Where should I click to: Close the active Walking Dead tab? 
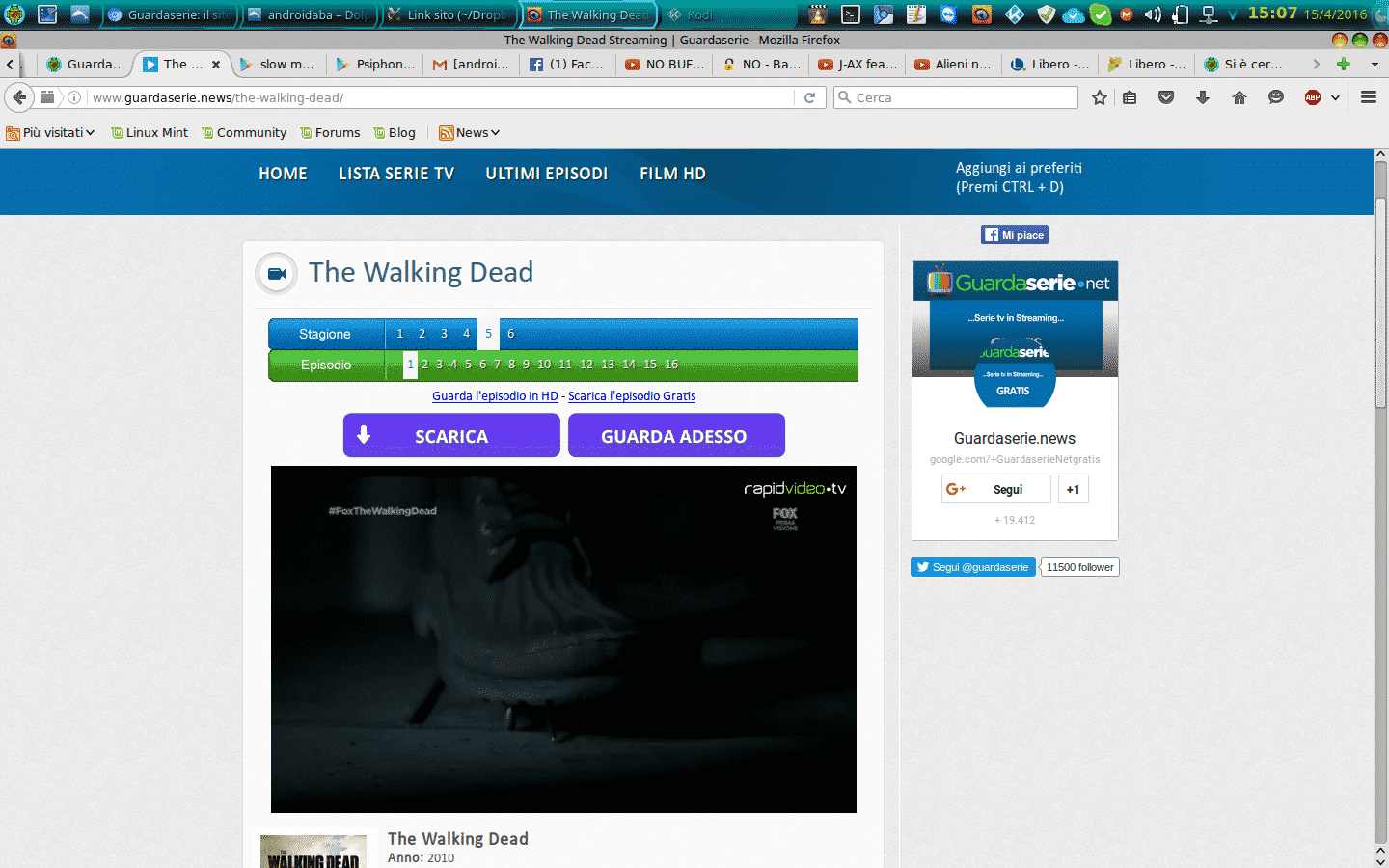[216, 65]
